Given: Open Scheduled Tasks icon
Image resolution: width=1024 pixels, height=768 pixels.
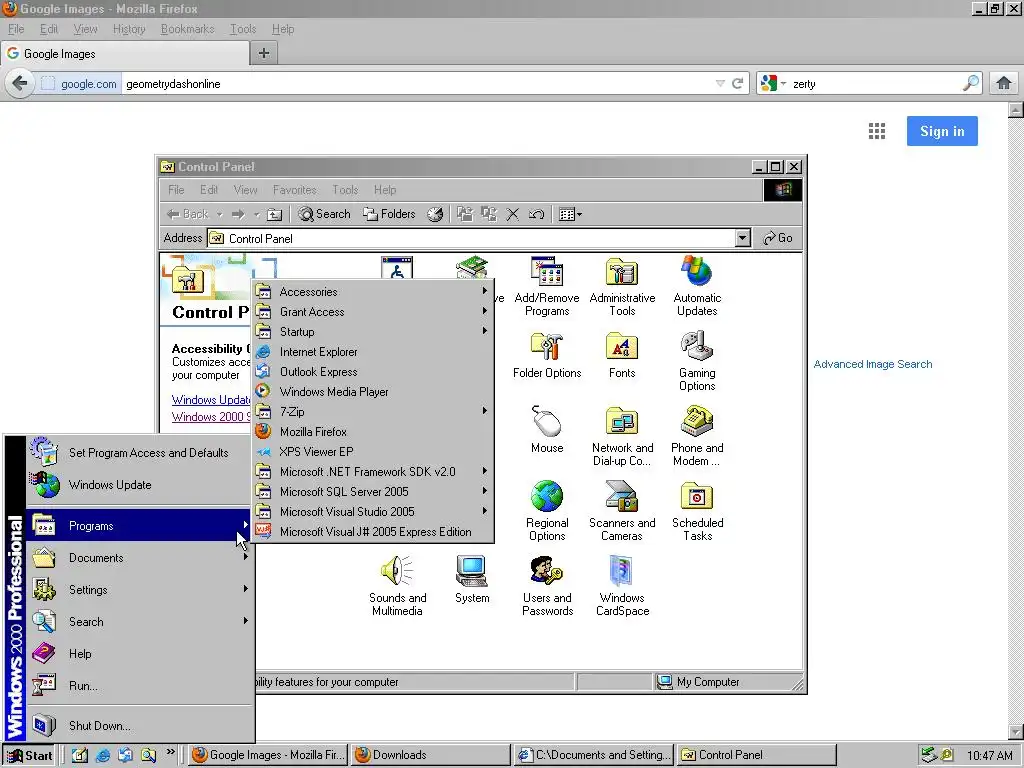Looking at the screenshot, I should coord(697,511).
